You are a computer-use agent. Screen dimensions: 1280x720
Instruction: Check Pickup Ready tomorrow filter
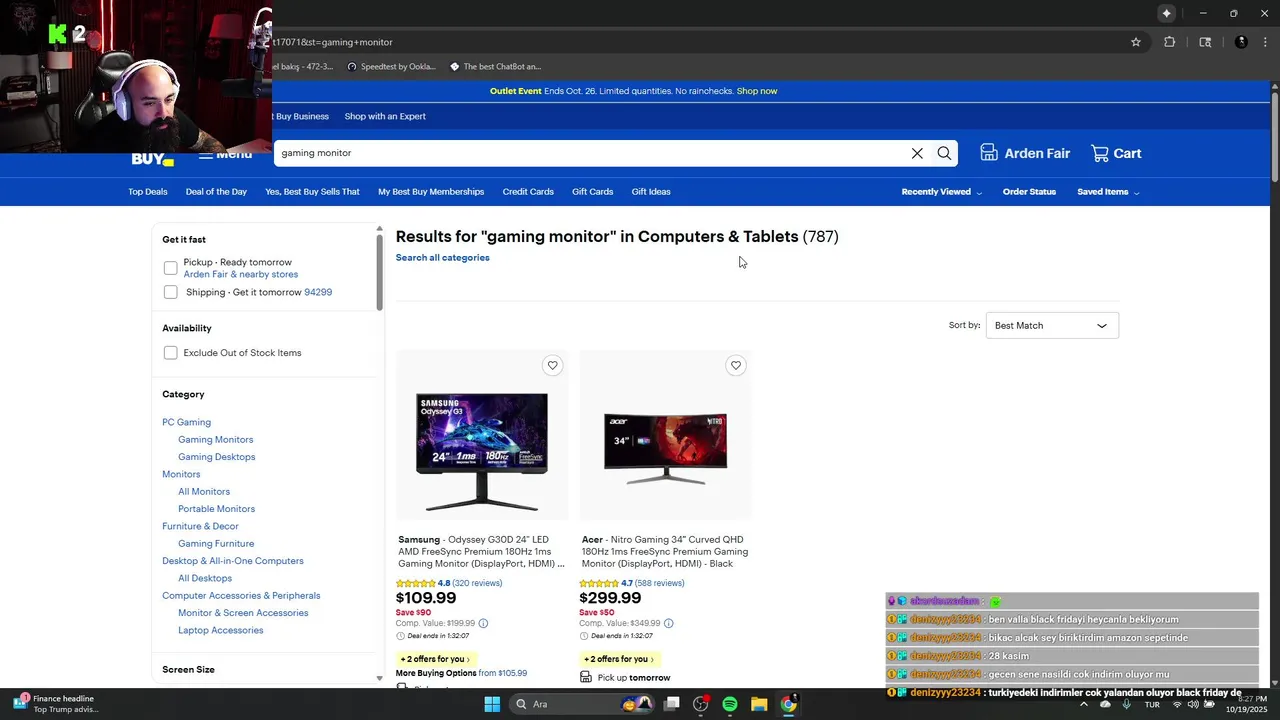(171, 268)
